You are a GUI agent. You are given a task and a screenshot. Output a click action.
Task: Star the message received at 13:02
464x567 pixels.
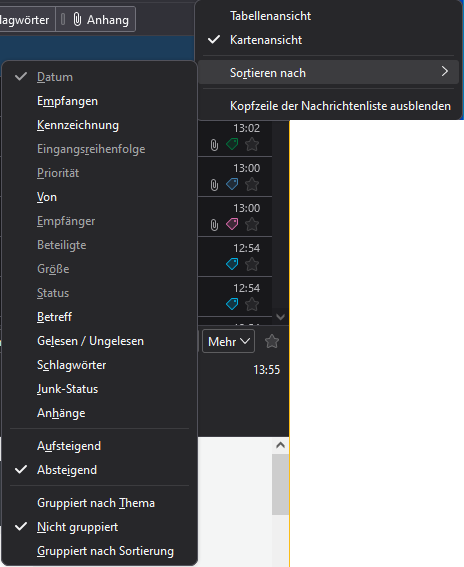point(252,144)
